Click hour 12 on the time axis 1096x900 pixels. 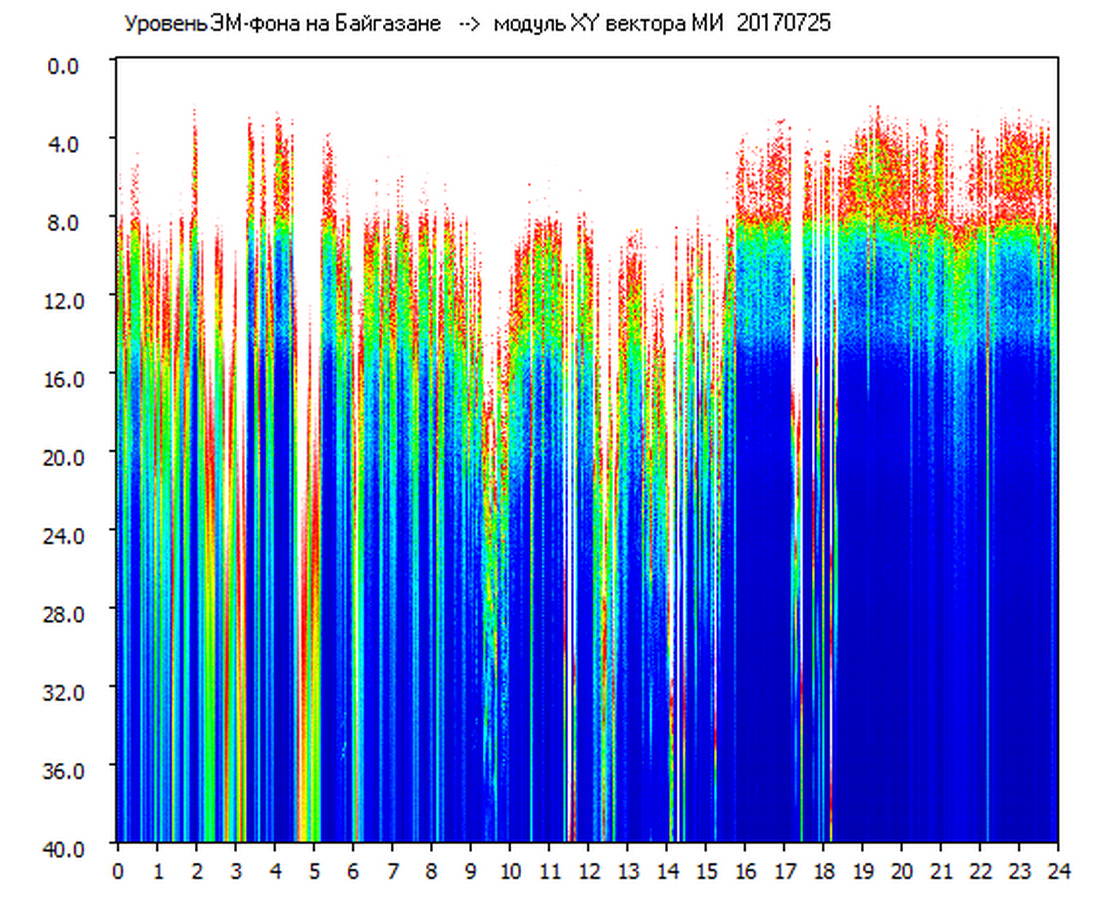(x=588, y=871)
